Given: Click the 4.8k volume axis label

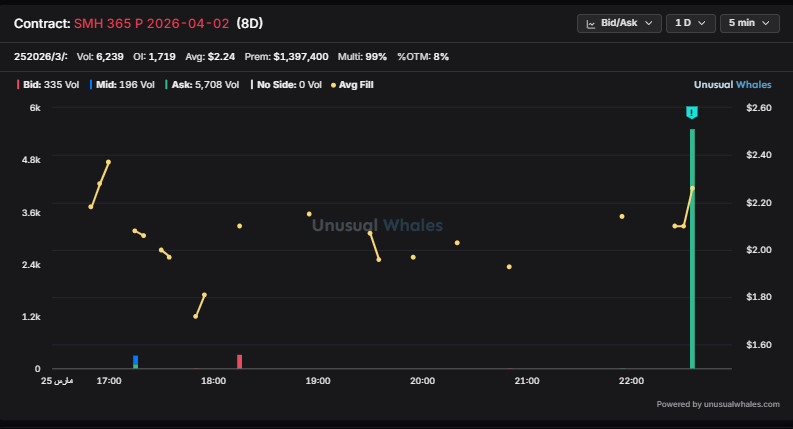Looking at the screenshot, I should coord(31,160).
